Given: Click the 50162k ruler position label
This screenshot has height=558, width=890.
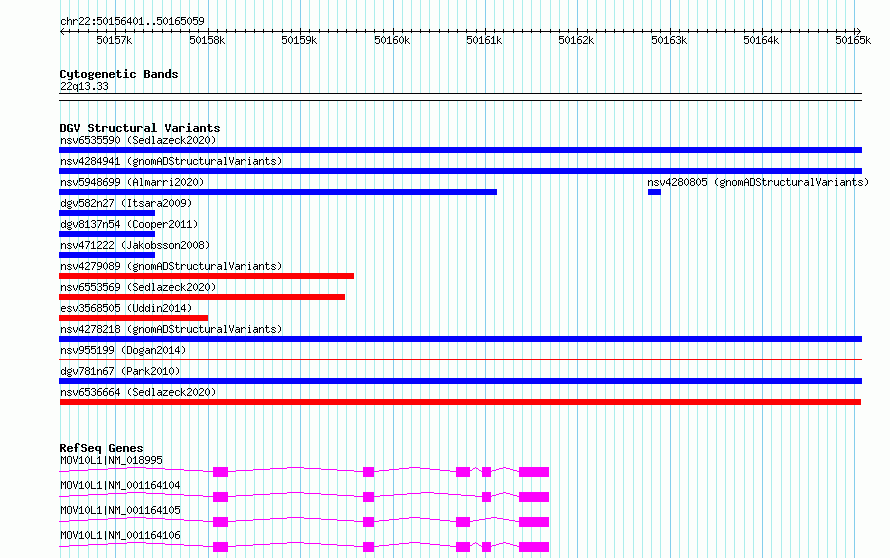Looking at the screenshot, I should point(576,40).
